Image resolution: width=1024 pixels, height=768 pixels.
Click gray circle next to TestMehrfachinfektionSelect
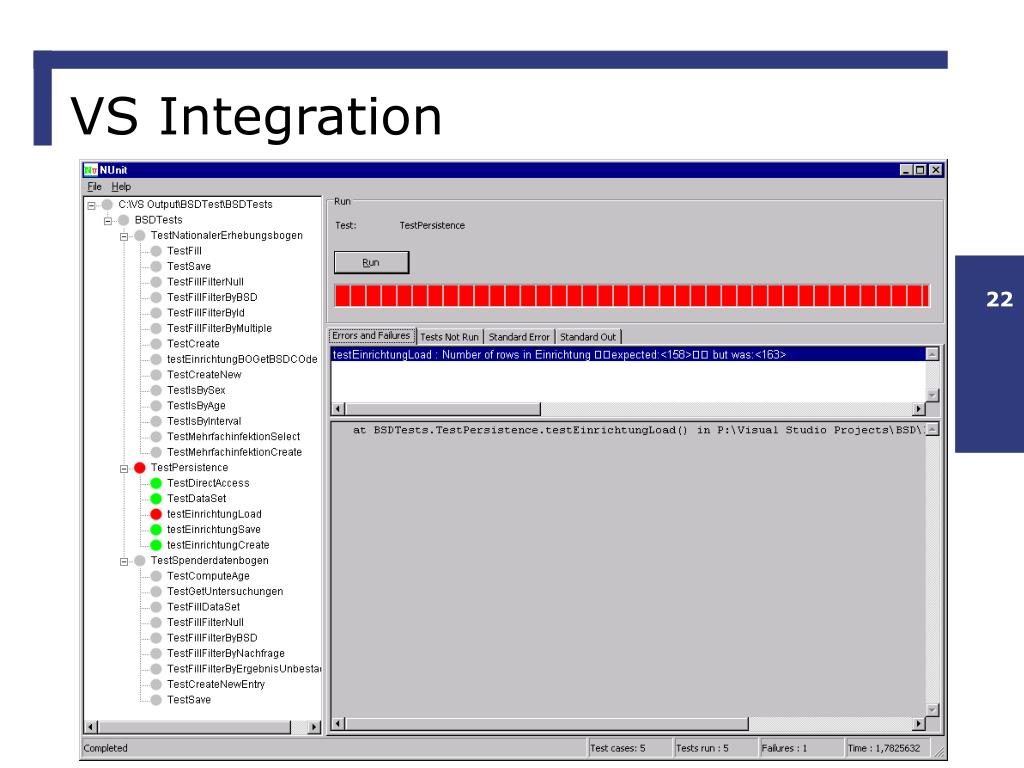pos(156,436)
